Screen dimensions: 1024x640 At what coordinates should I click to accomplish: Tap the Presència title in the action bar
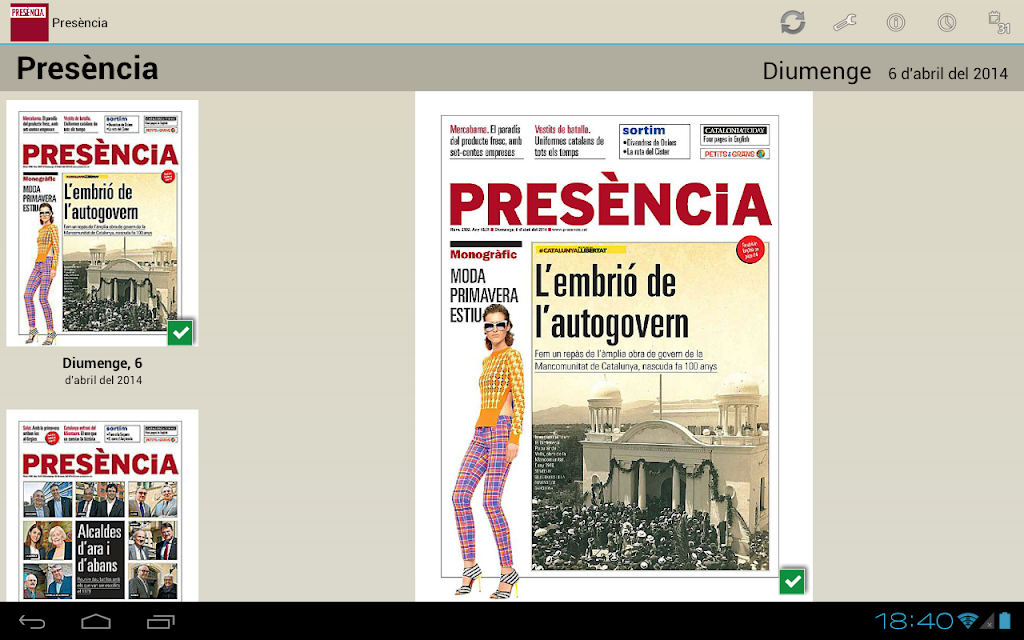pos(80,23)
